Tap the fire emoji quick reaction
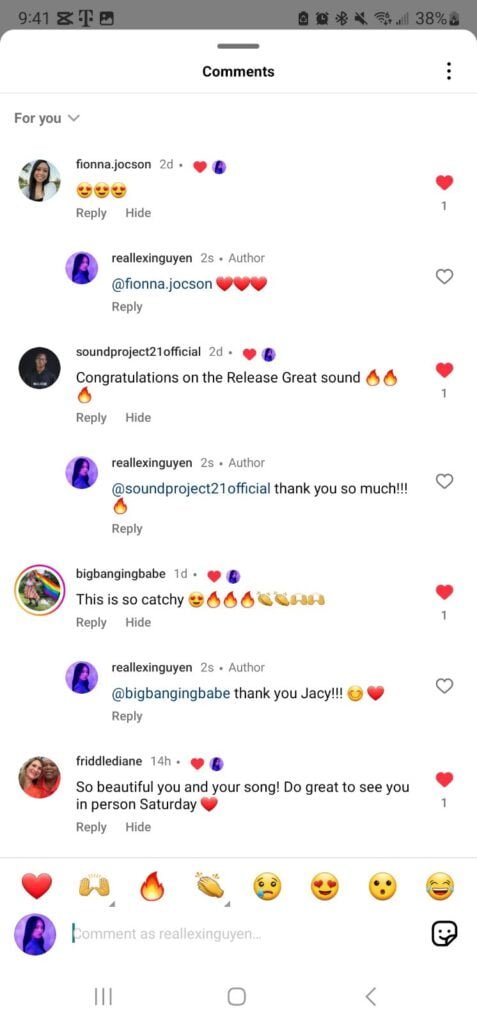The width and height of the screenshot is (477, 1024). click(x=152, y=886)
